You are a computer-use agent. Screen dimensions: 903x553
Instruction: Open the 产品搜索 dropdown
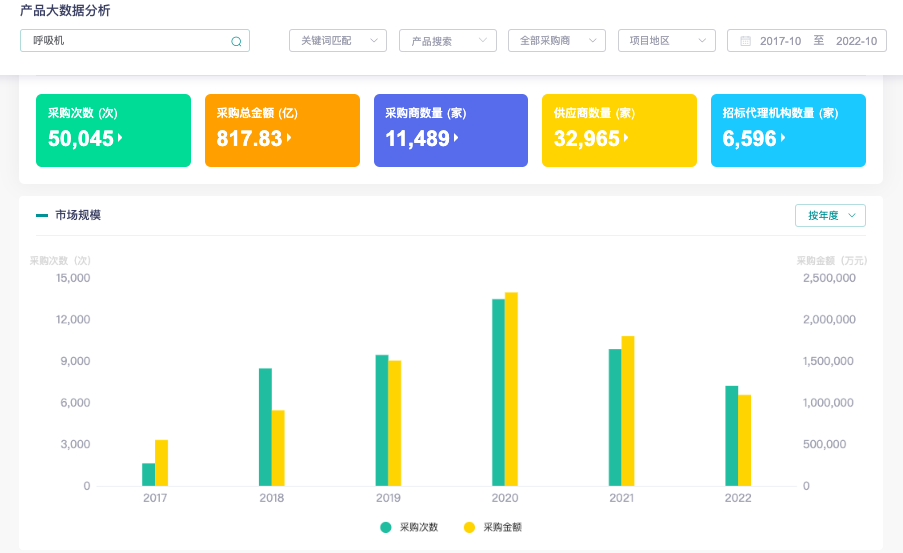448,40
